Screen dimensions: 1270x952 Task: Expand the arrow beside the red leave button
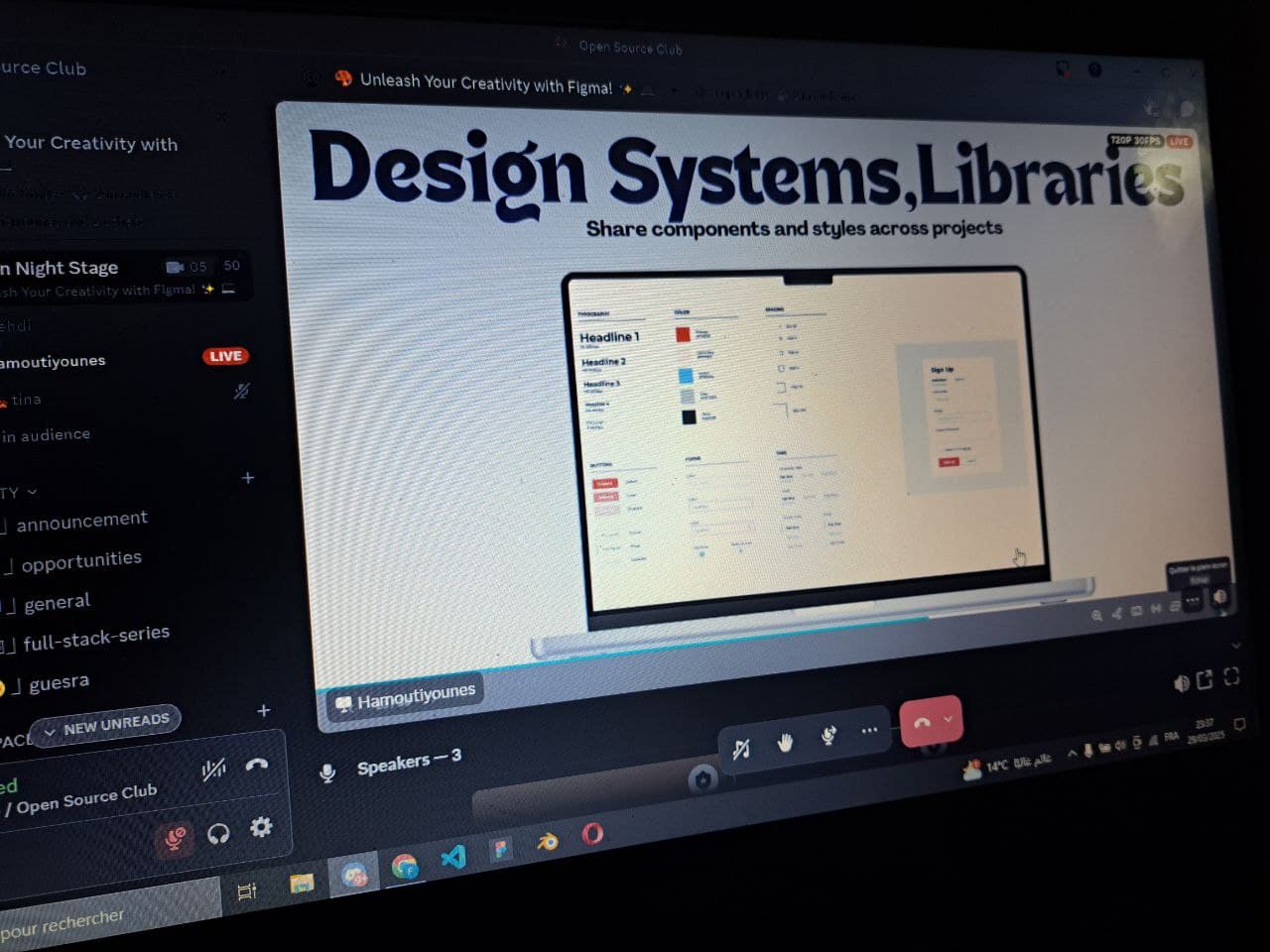(949, 719)
